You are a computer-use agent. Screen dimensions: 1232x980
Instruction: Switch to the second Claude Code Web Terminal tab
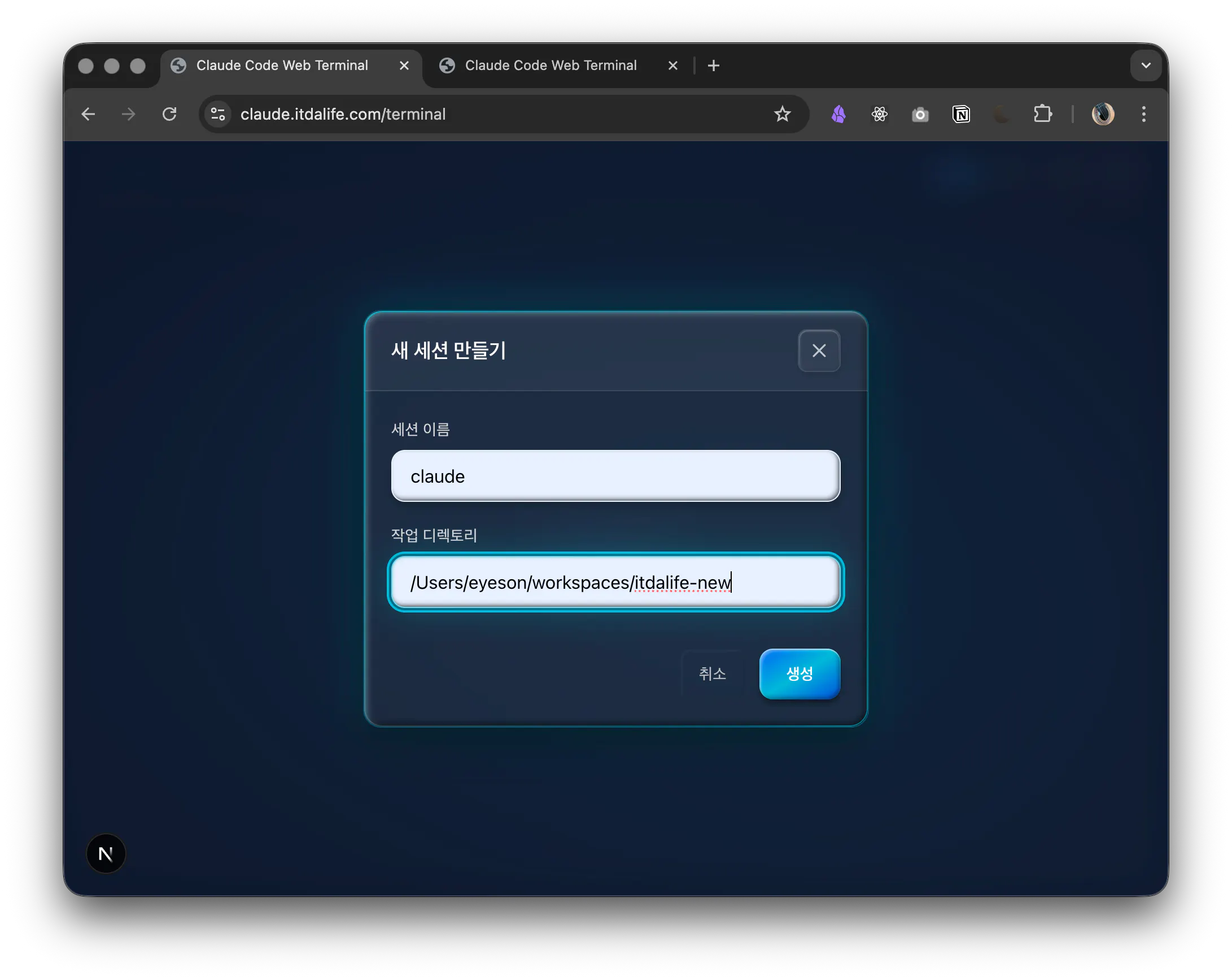[550, 65]
